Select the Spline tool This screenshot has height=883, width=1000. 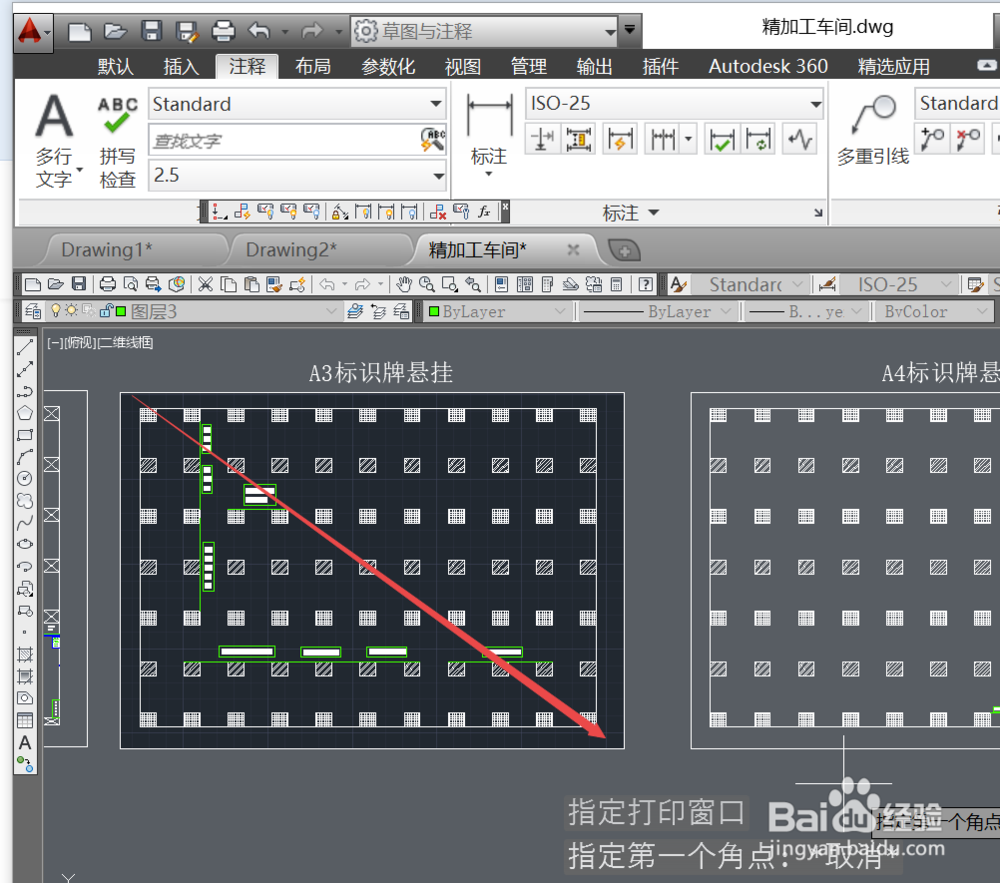25,523
